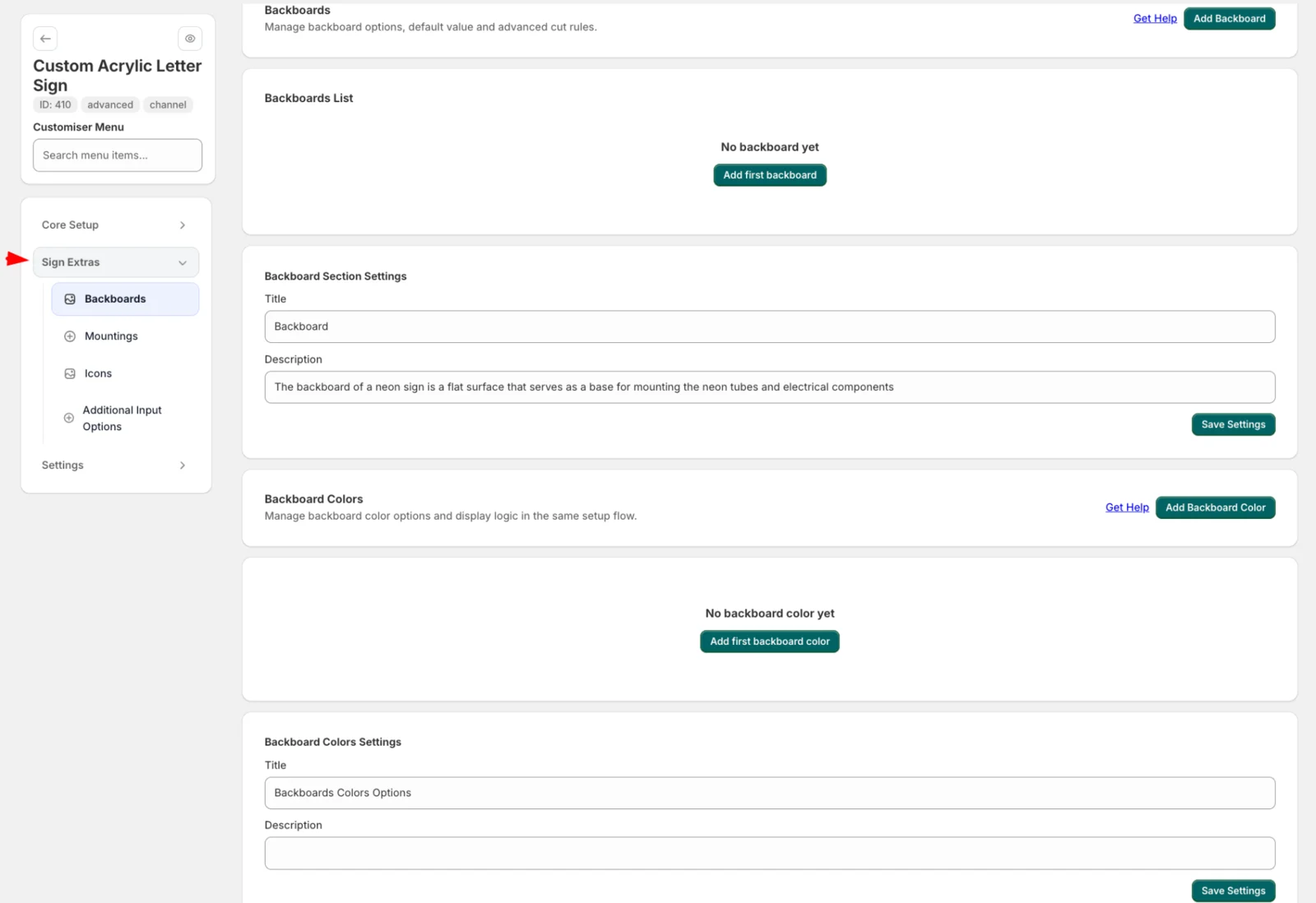
Task: Click the empty Colors Description field
Action: [x=770, y=854]
